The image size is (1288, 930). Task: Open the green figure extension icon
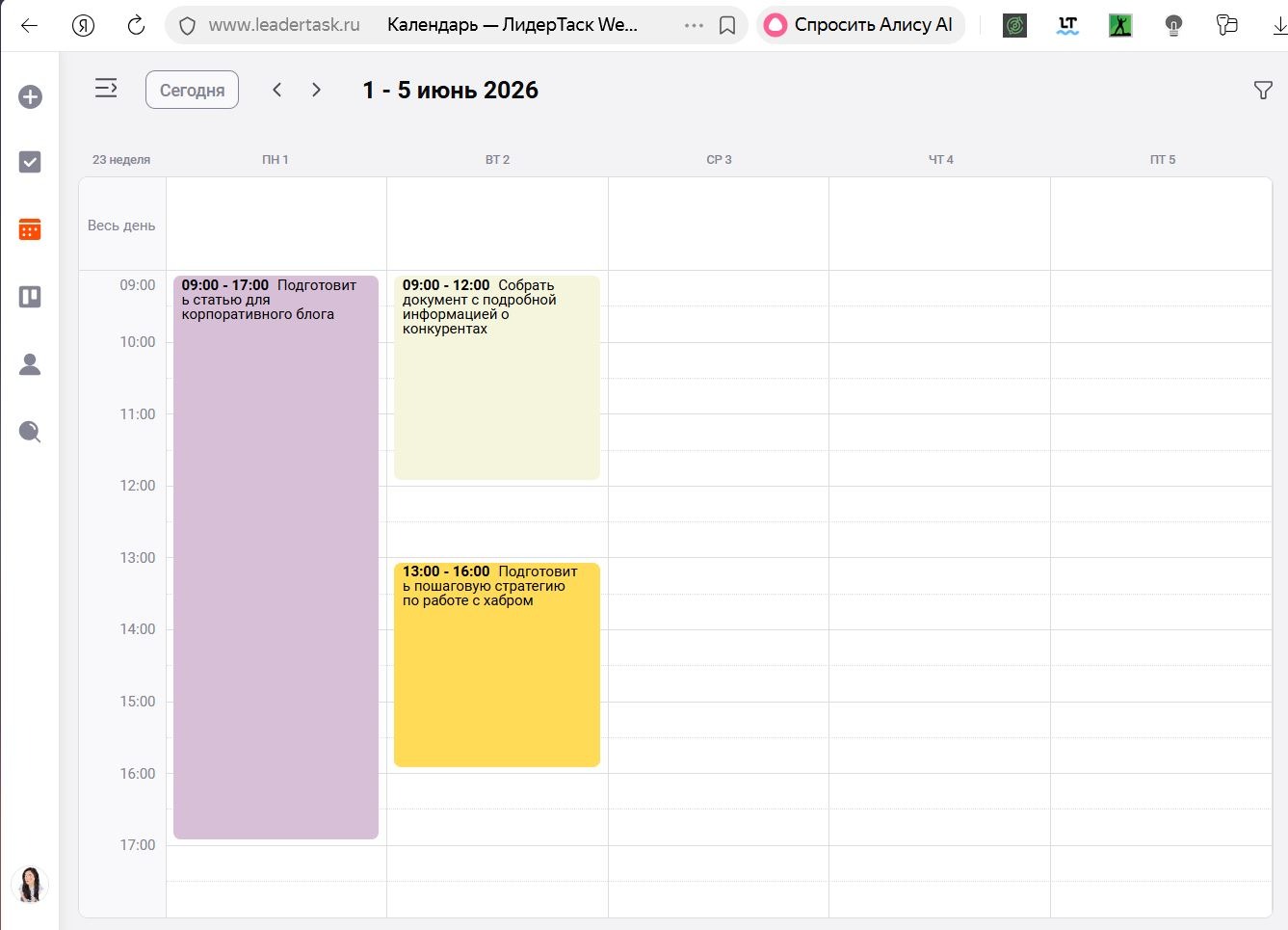[1119, 26]
